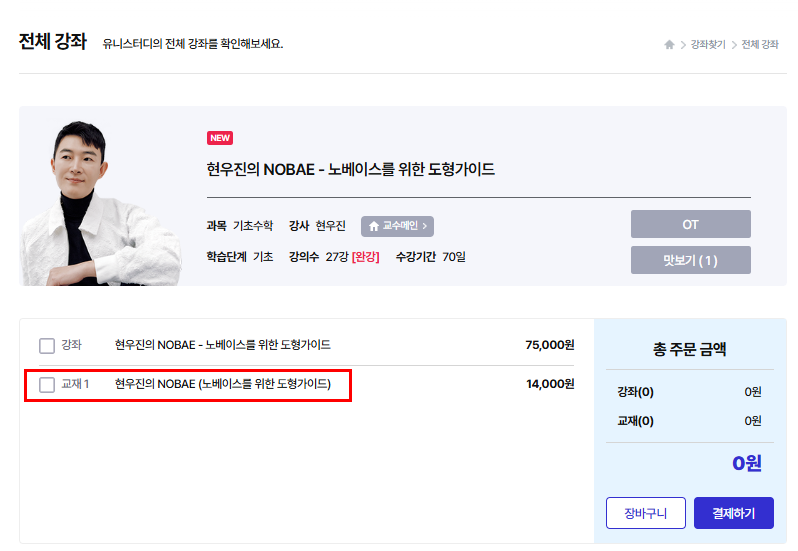
Task: Select the NOBAE textbook name in the 교재 1 row
Action: coord(222,384)
